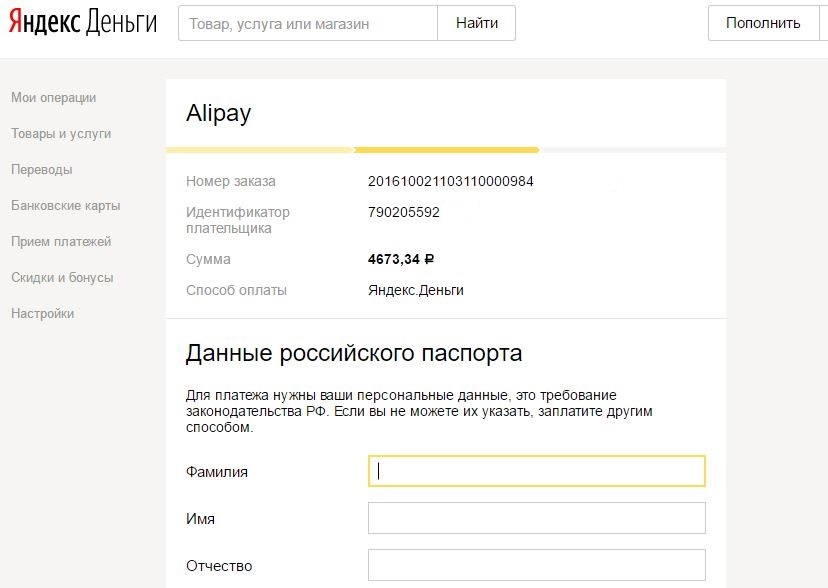
Task: Click the Отчество input field
Action: coord(537,565)
